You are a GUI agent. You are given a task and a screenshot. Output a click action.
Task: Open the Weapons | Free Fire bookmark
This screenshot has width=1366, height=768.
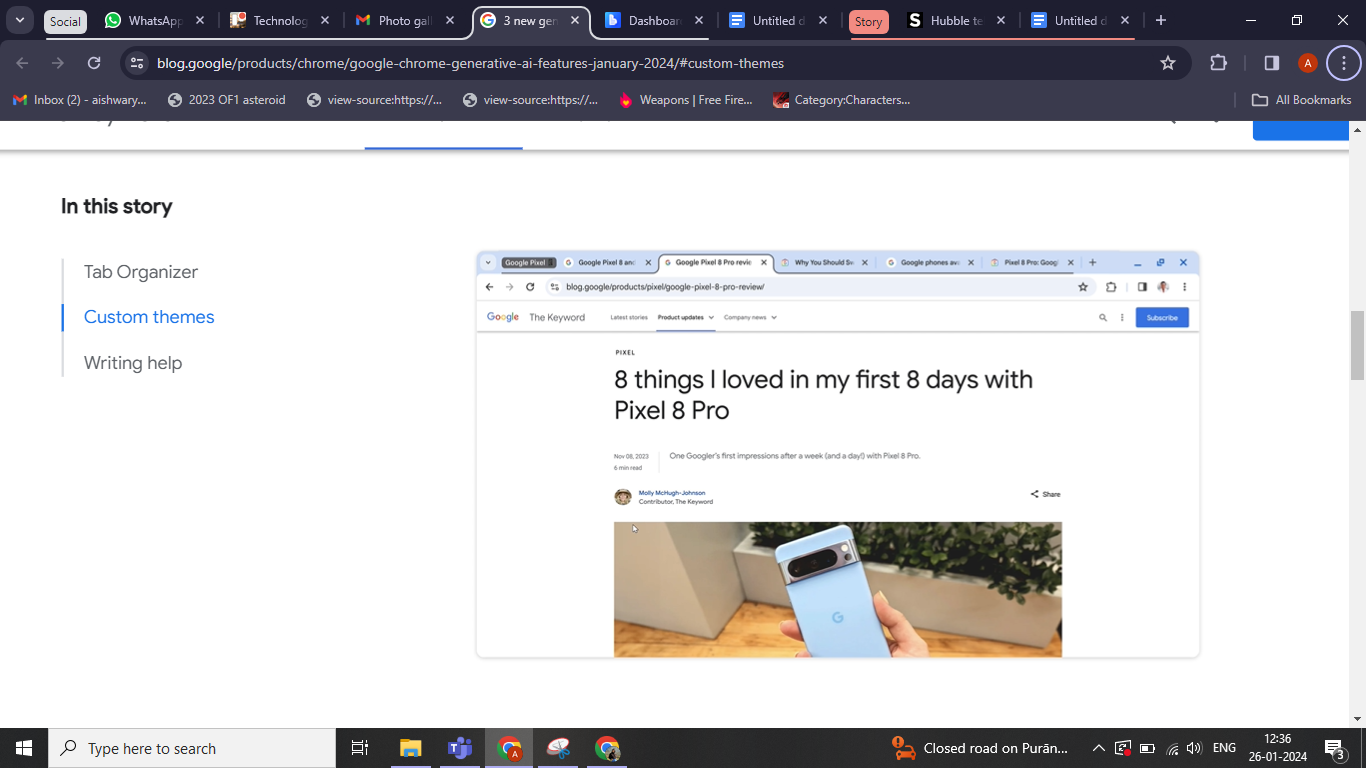(686, 100)
